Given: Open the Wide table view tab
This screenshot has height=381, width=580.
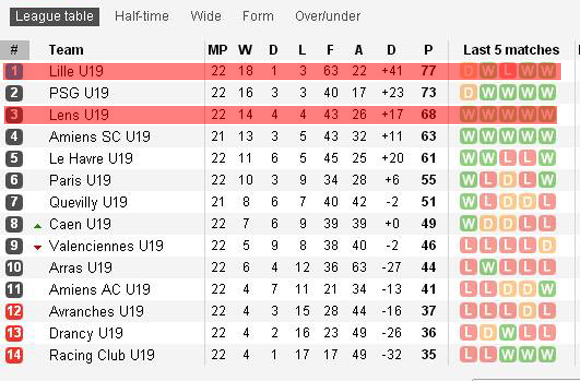Looking at the screenshot, I should (x=206, y=16).
